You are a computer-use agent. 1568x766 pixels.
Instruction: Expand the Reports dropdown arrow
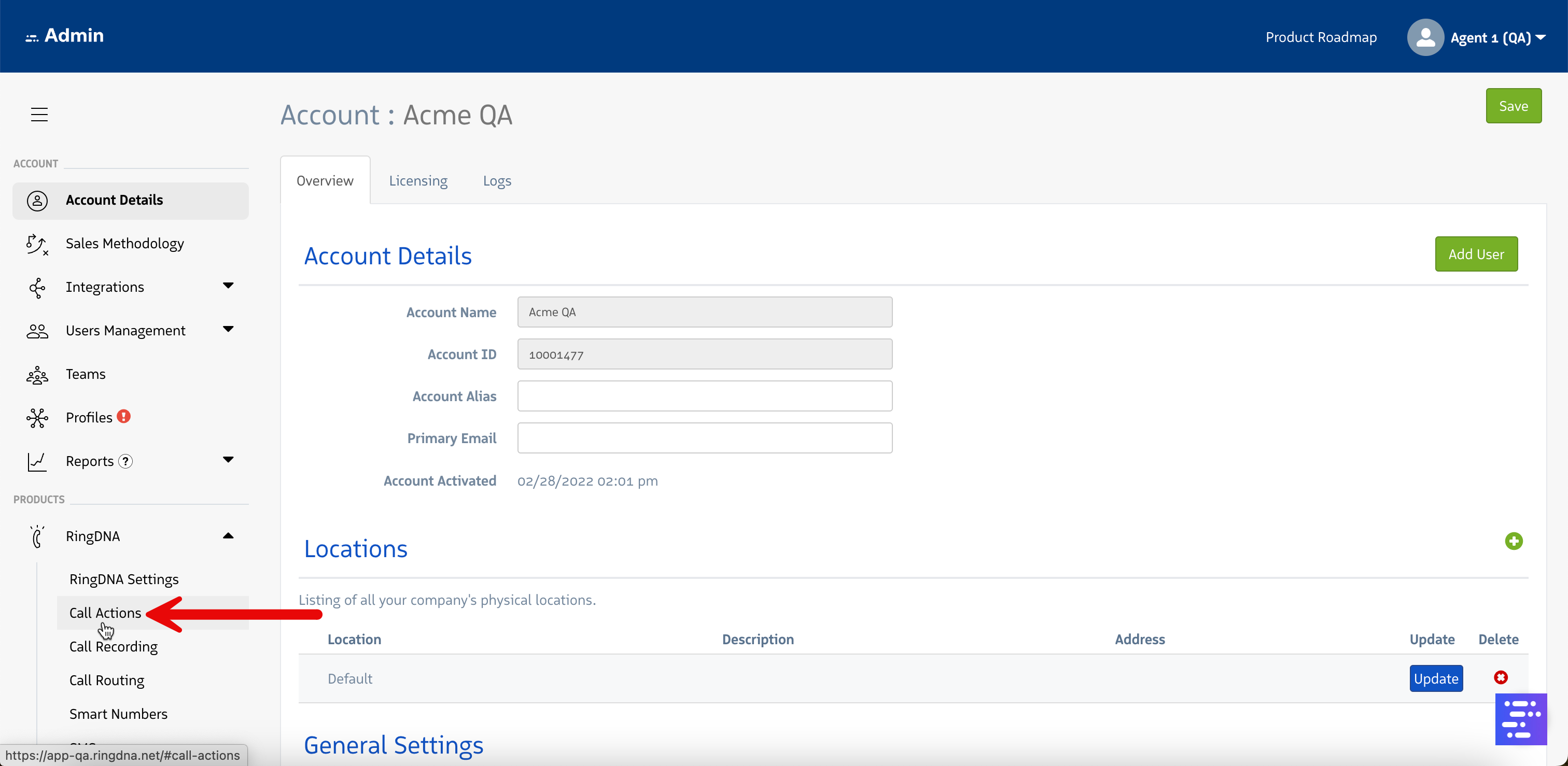[228, 460]
